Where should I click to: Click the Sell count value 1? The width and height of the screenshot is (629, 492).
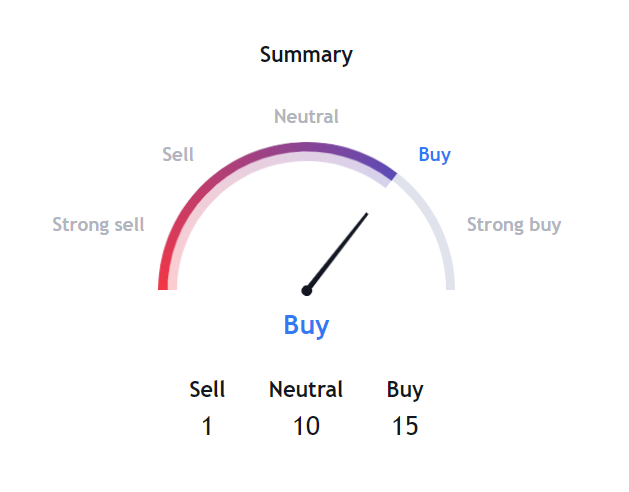[x=207, y=427]
